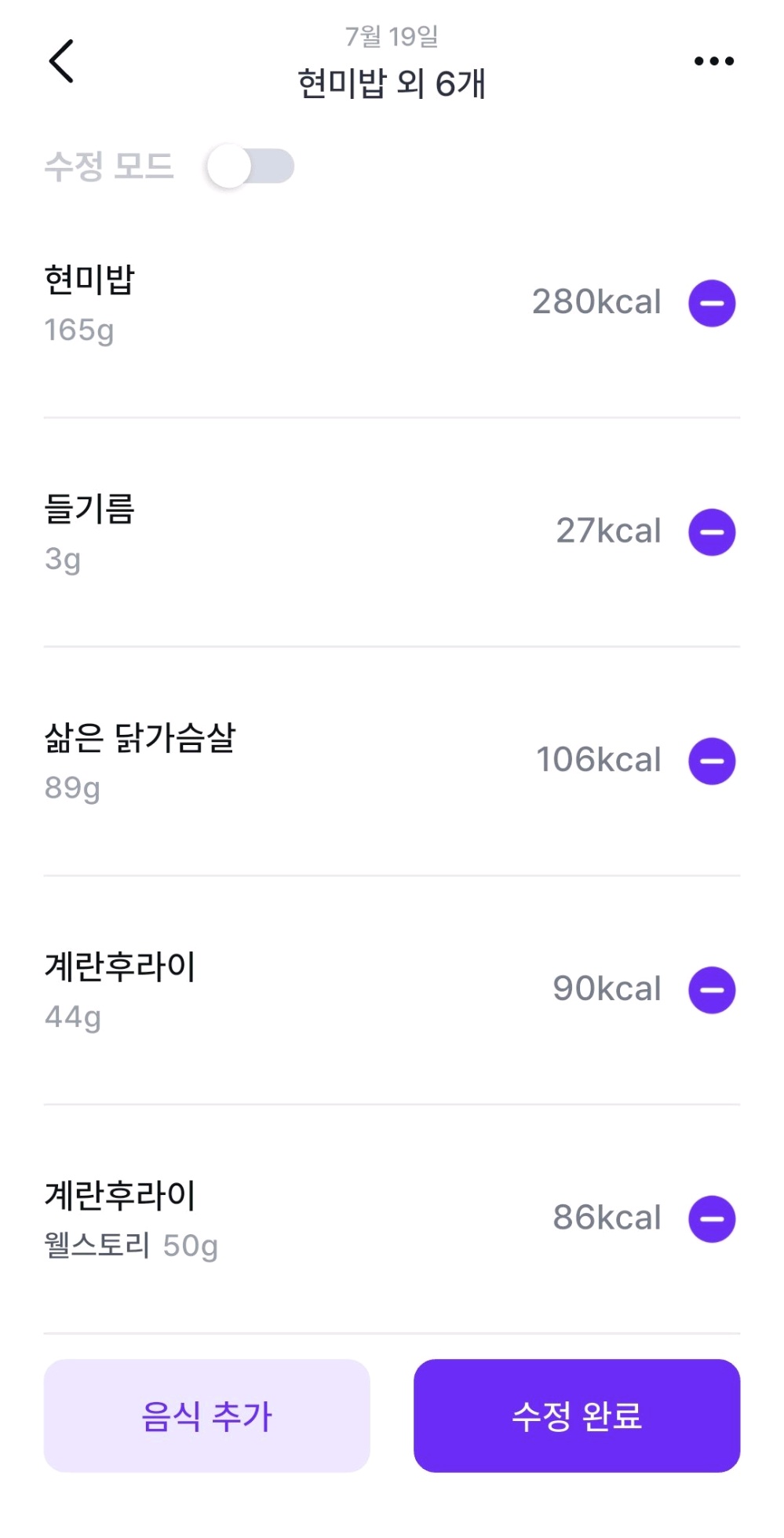The image size is (784, 1538).
Task: Tap the 7월 19일 date label
Action: [392, 36]
